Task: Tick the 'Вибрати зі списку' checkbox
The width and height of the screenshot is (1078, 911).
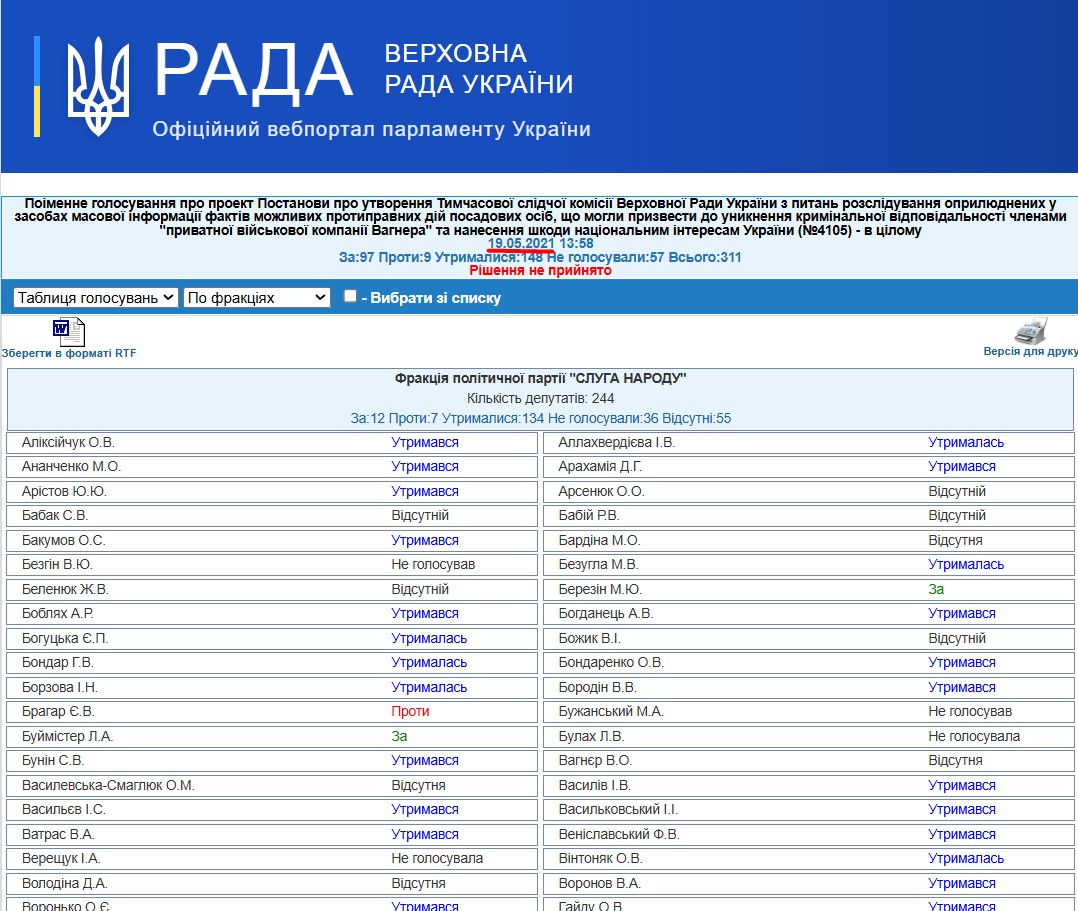Action: click(x=350, y=296)
